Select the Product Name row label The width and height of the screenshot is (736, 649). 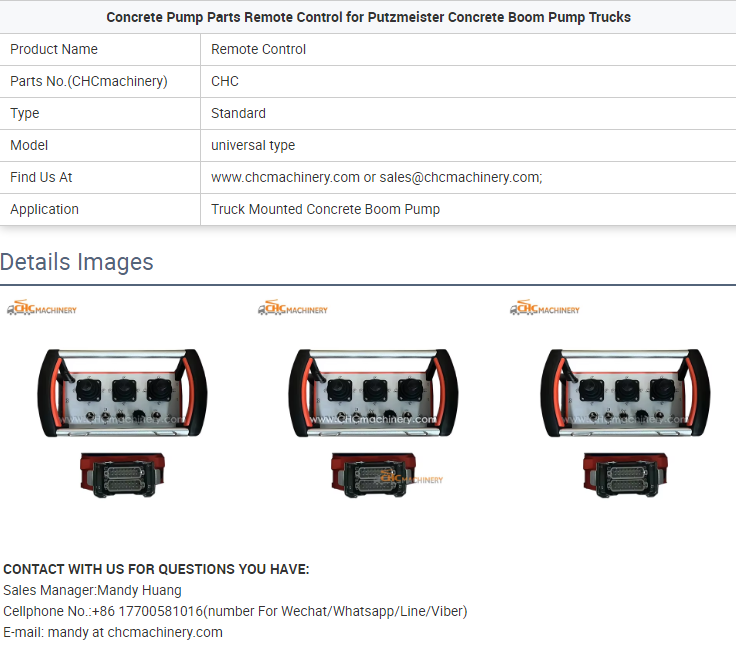[x=54, y=49]
